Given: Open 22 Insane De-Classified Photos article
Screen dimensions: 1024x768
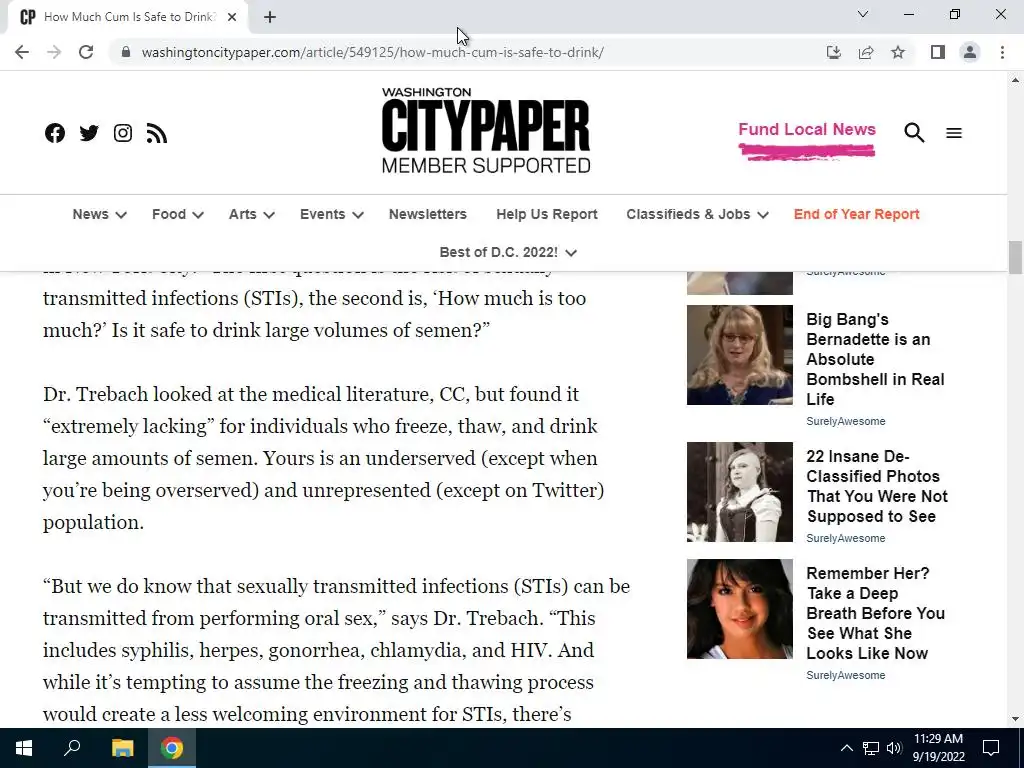Looking at the screenshot, I should point(877,487).
